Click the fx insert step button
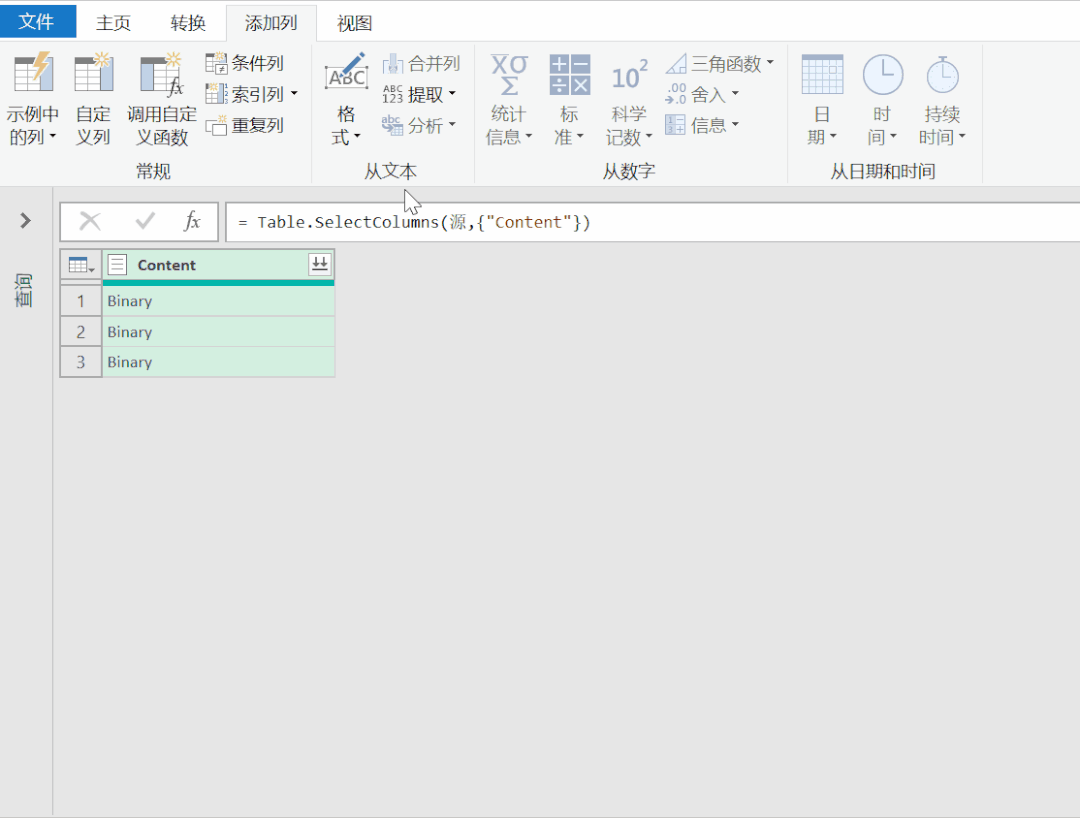Viewport: 1080px width, 818px height. pos(192,221)
